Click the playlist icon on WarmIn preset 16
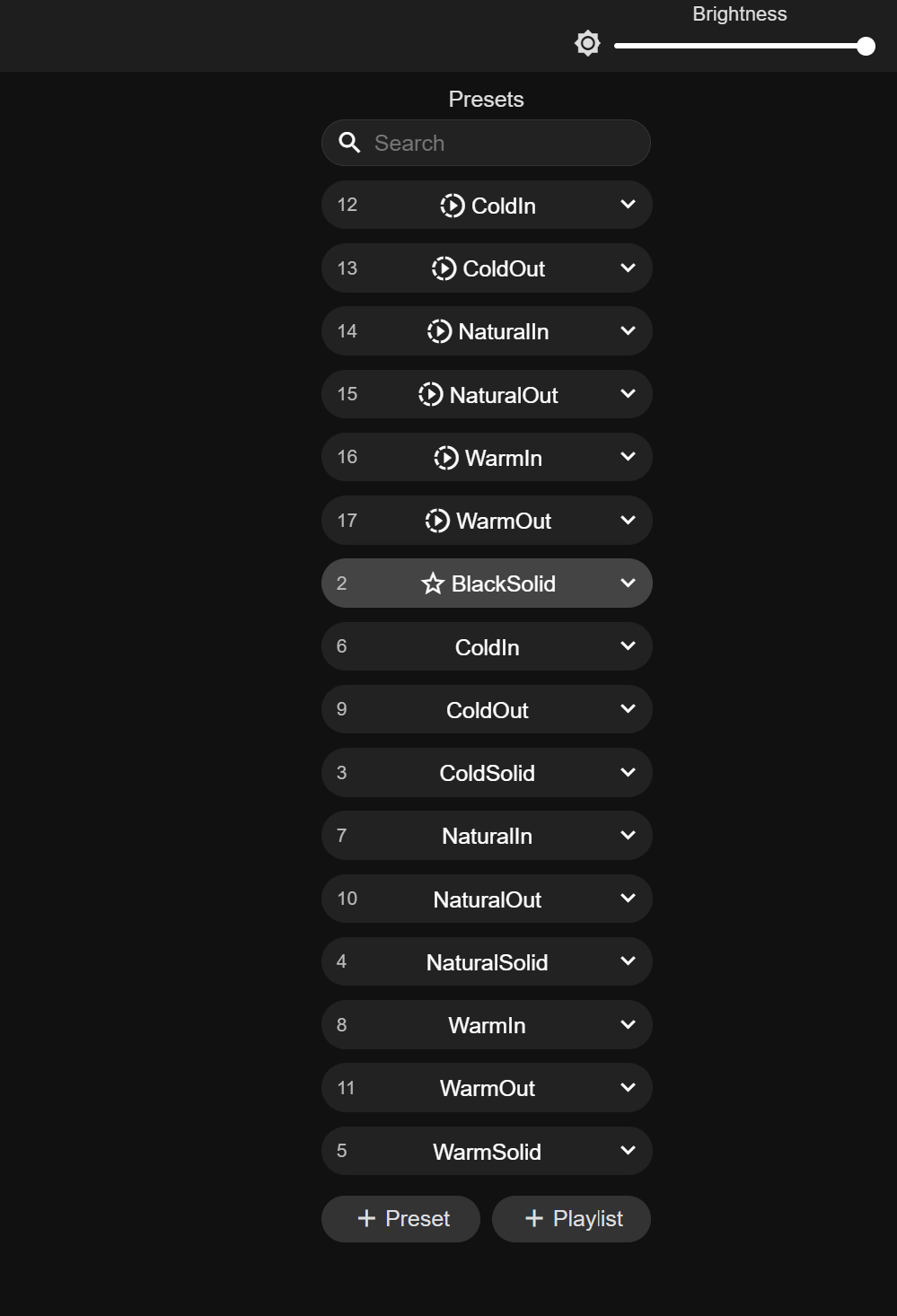The width and height of the screenshot is (897, 1316). (445, 458)
